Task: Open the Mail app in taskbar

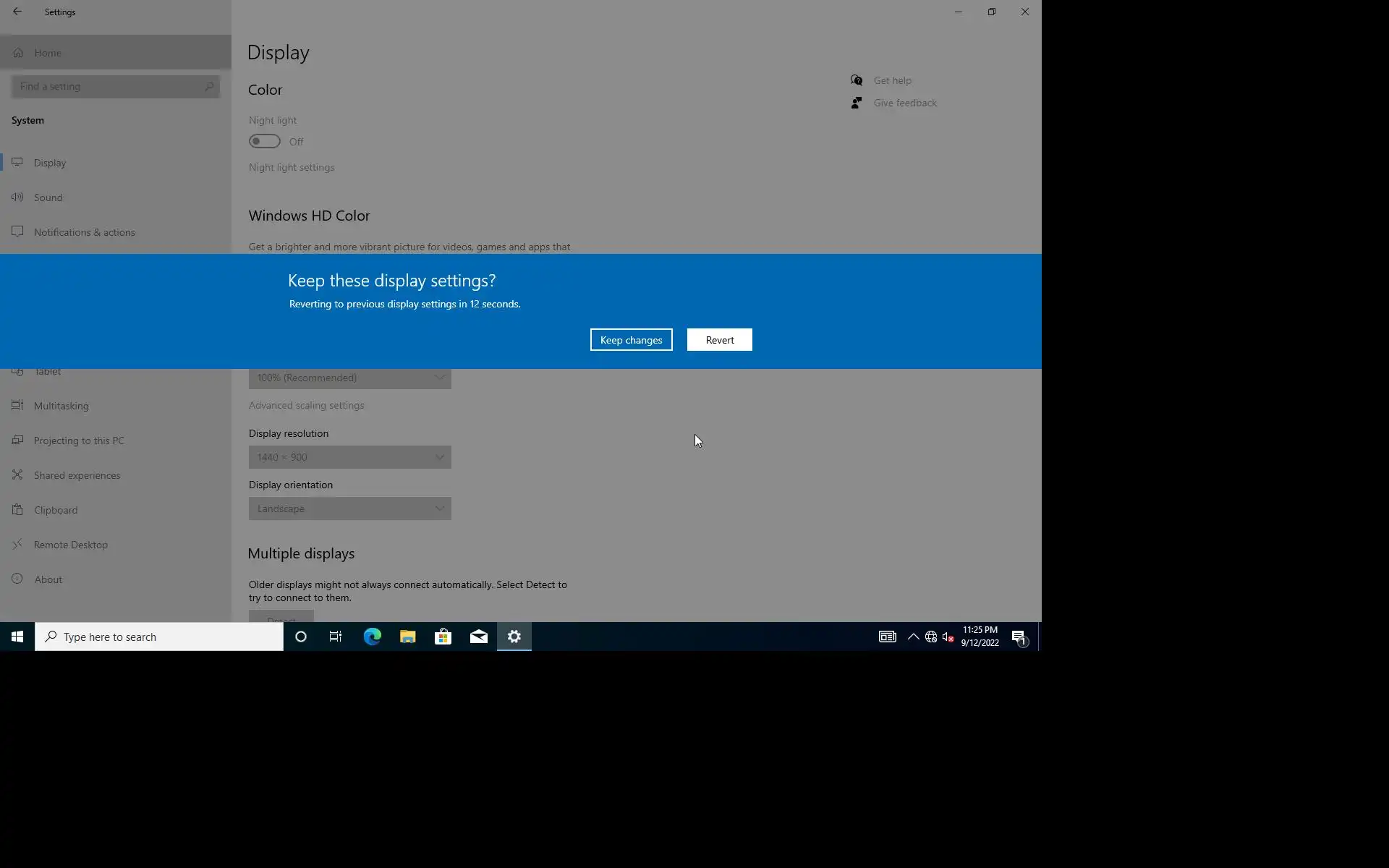Action: 478,637
